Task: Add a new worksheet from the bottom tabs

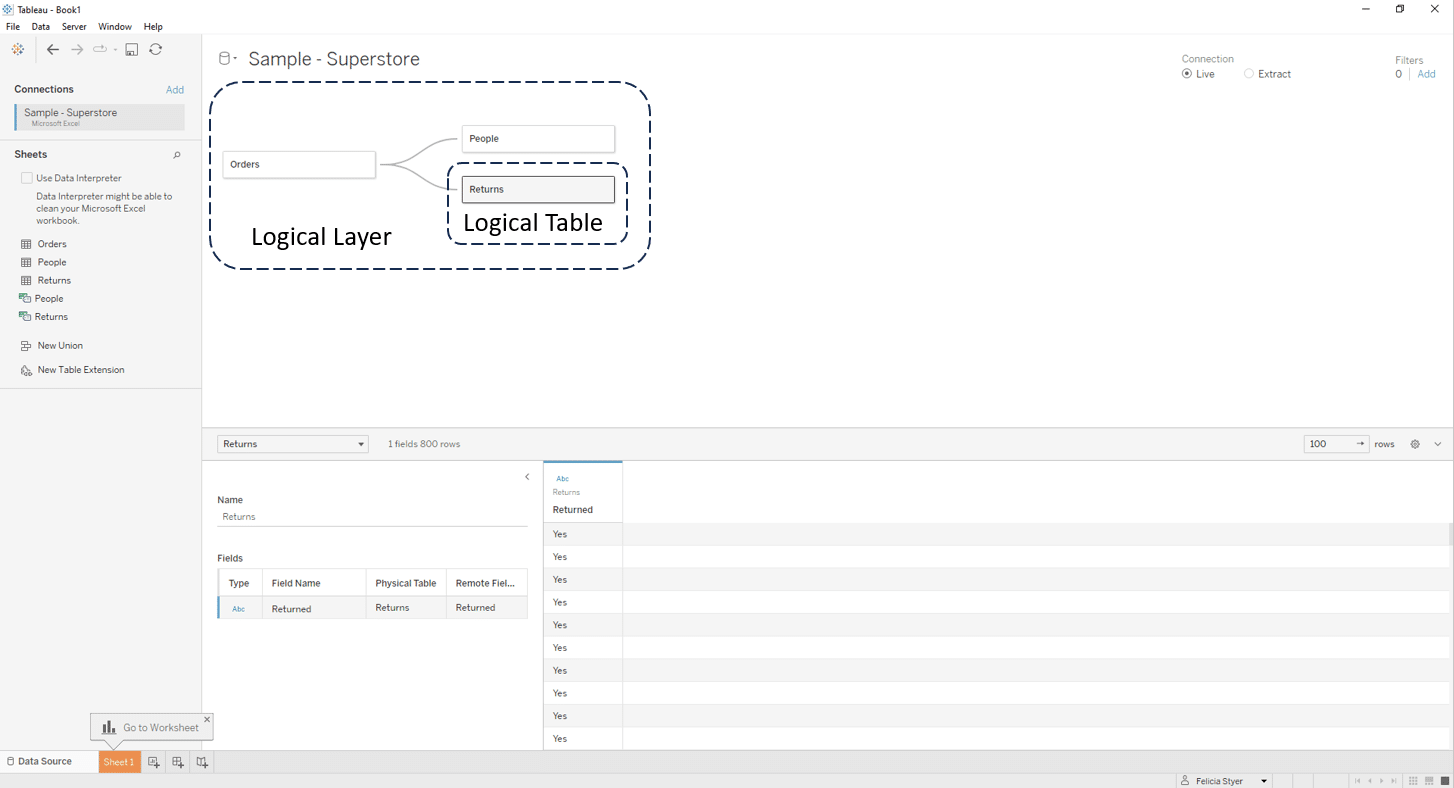Action: [154, 762]
